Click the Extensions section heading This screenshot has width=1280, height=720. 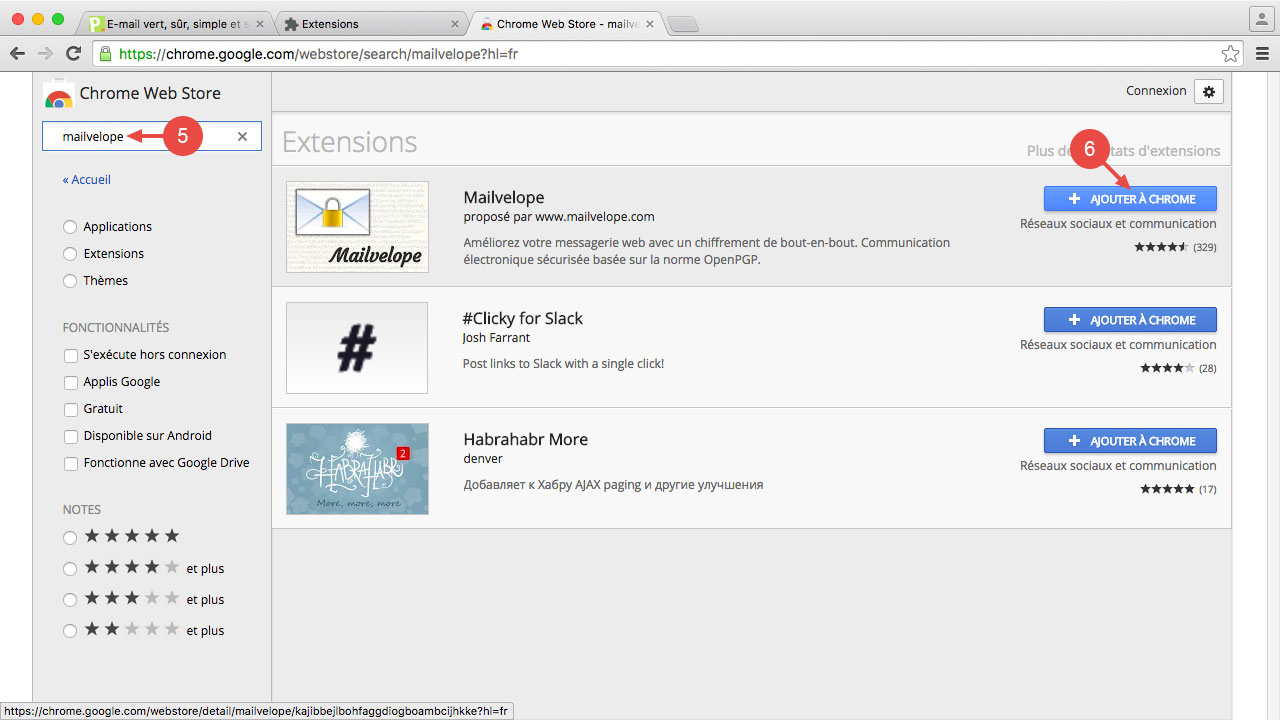tap(350, 142)
